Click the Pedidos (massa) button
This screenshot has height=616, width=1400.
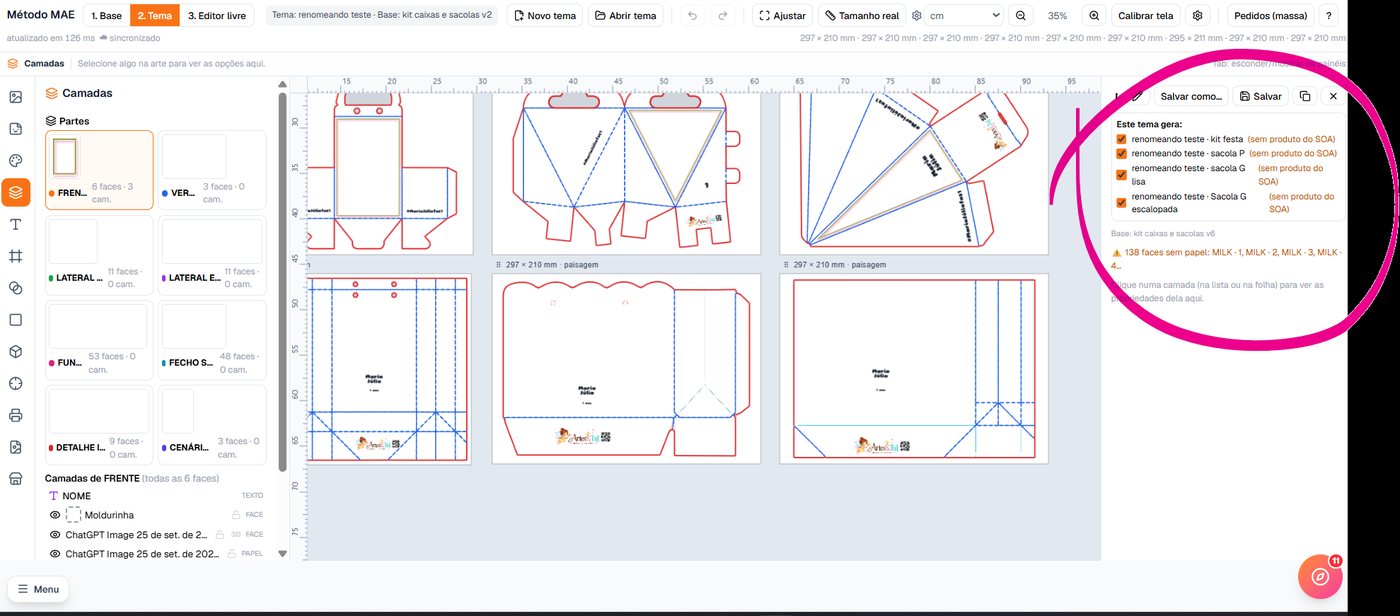click(1271, 16)
